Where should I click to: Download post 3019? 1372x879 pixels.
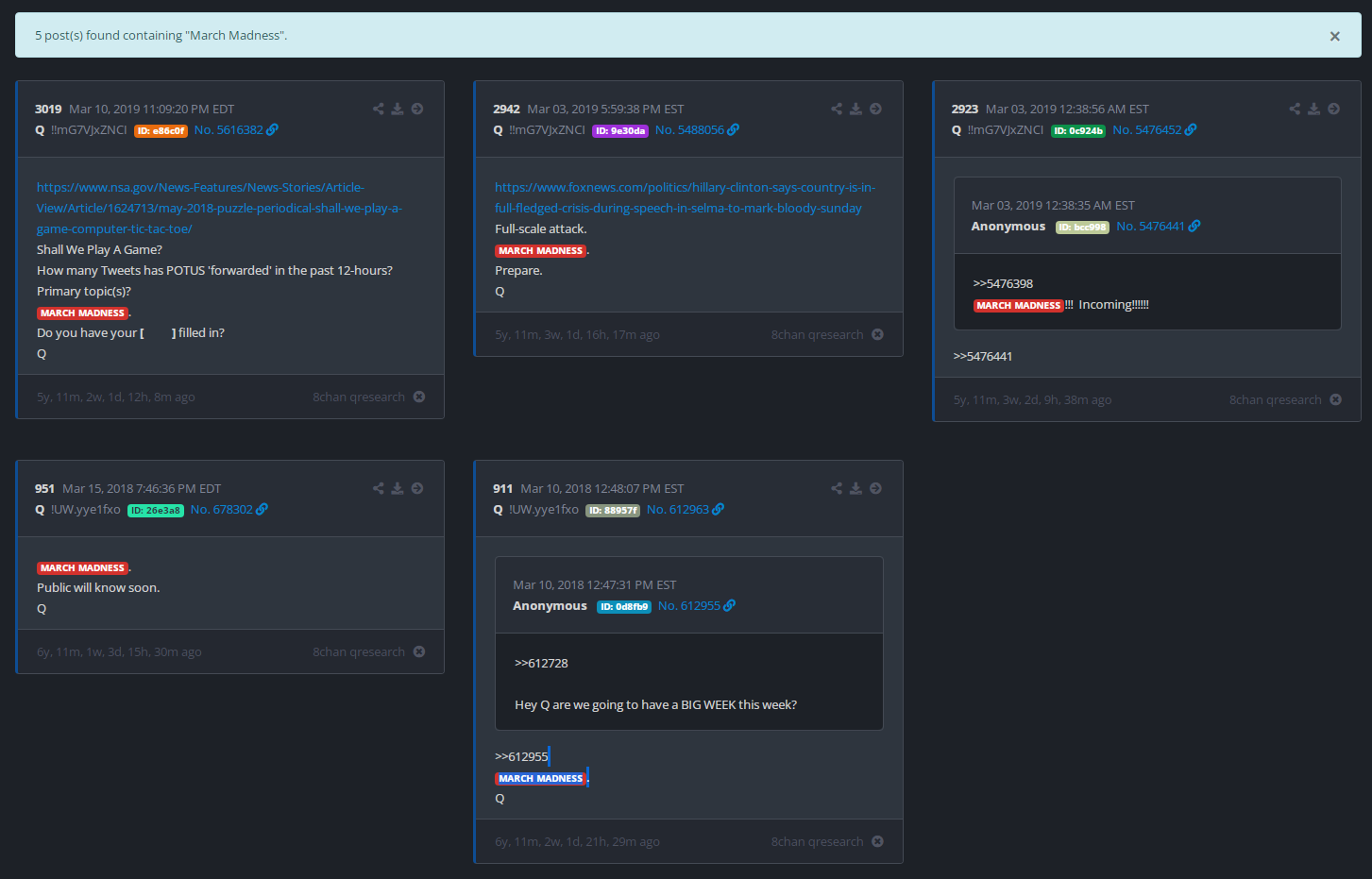pyautogui.click(x=398, y=109)
